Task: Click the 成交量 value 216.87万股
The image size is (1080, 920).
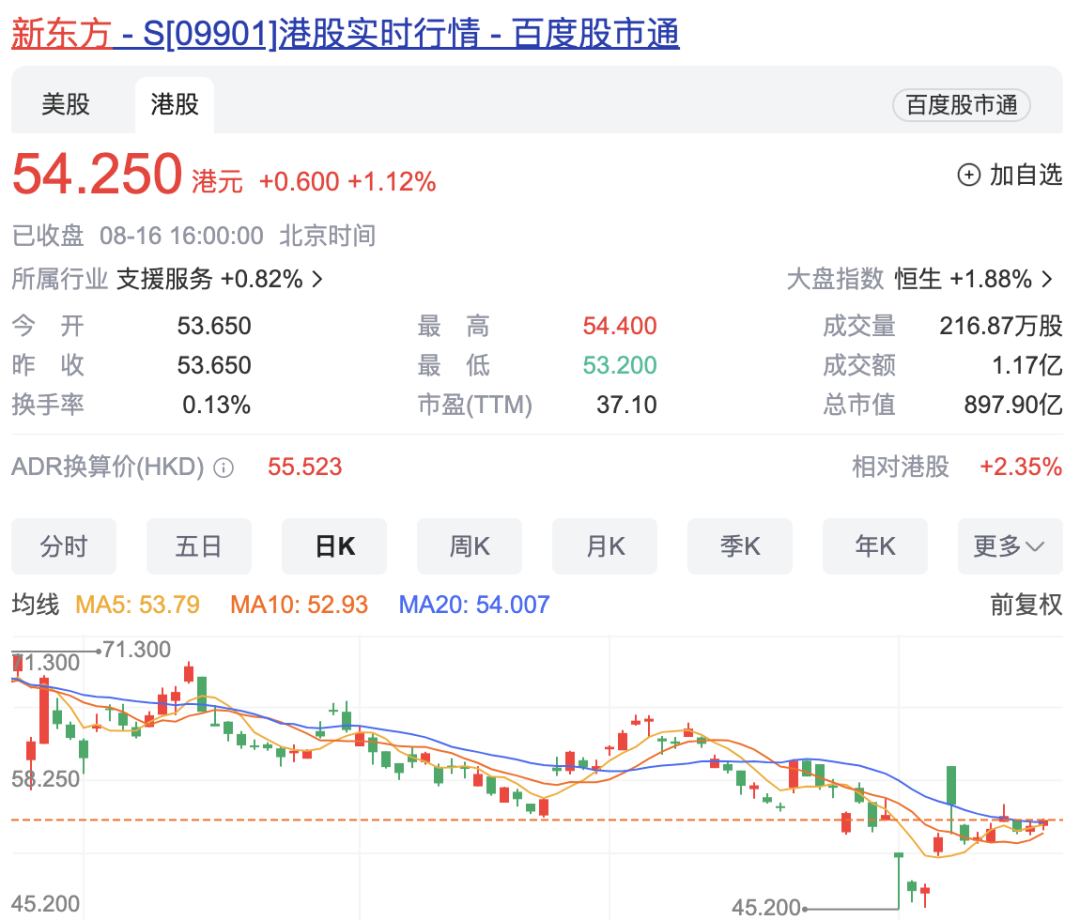Action: pos(1001,326)
